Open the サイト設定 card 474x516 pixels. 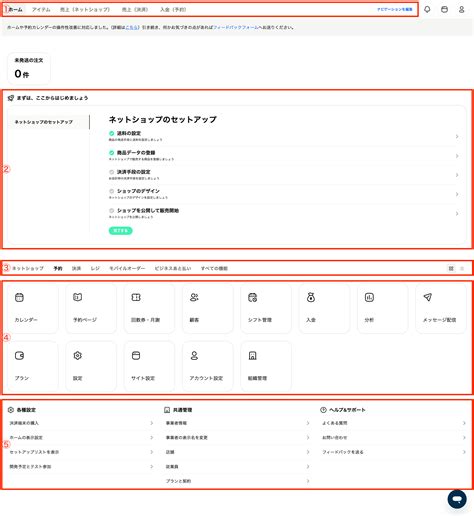coord(149,366)
